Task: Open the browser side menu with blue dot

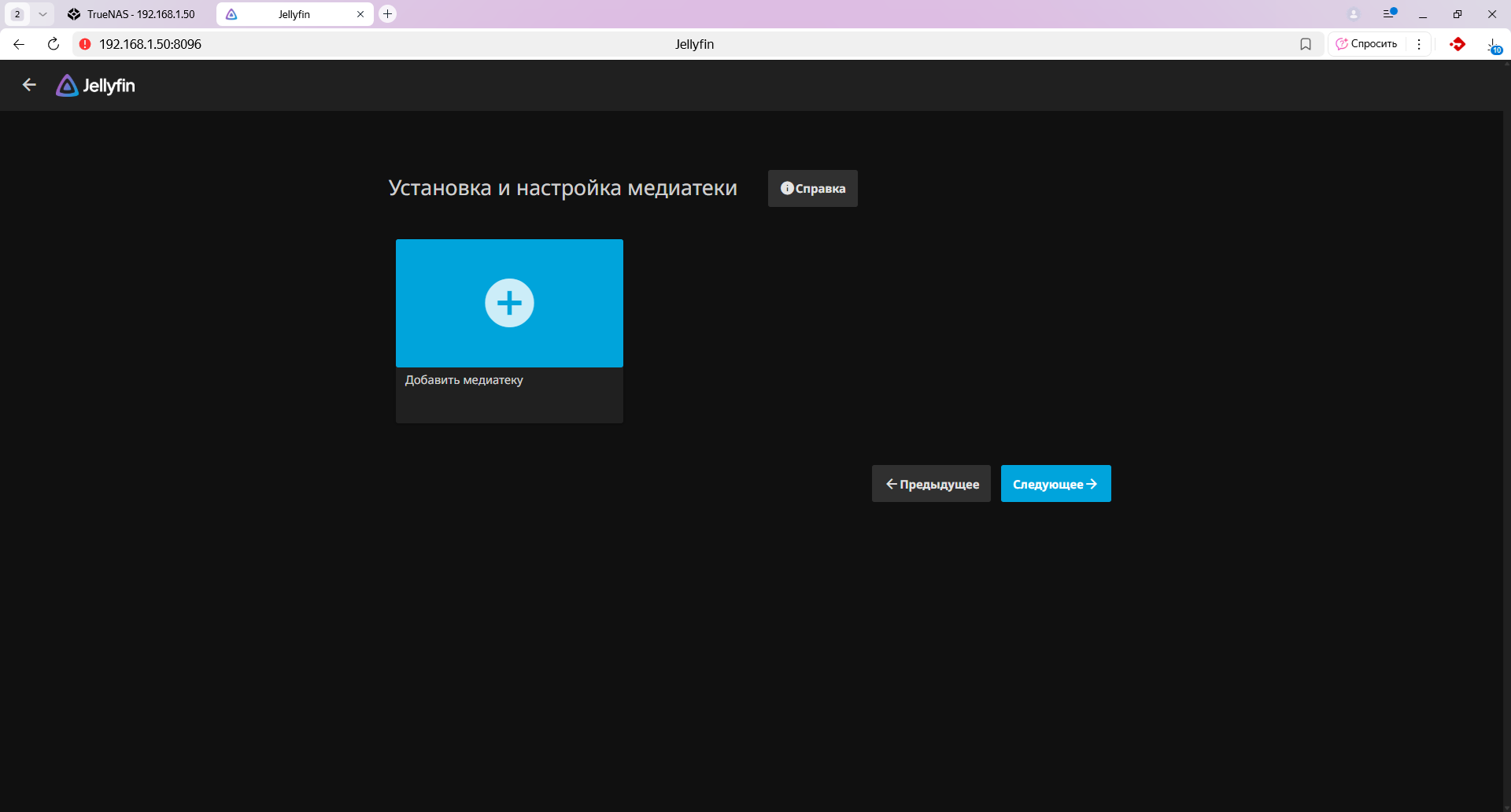Action: pyautogui.click(x=1389, y=14)
